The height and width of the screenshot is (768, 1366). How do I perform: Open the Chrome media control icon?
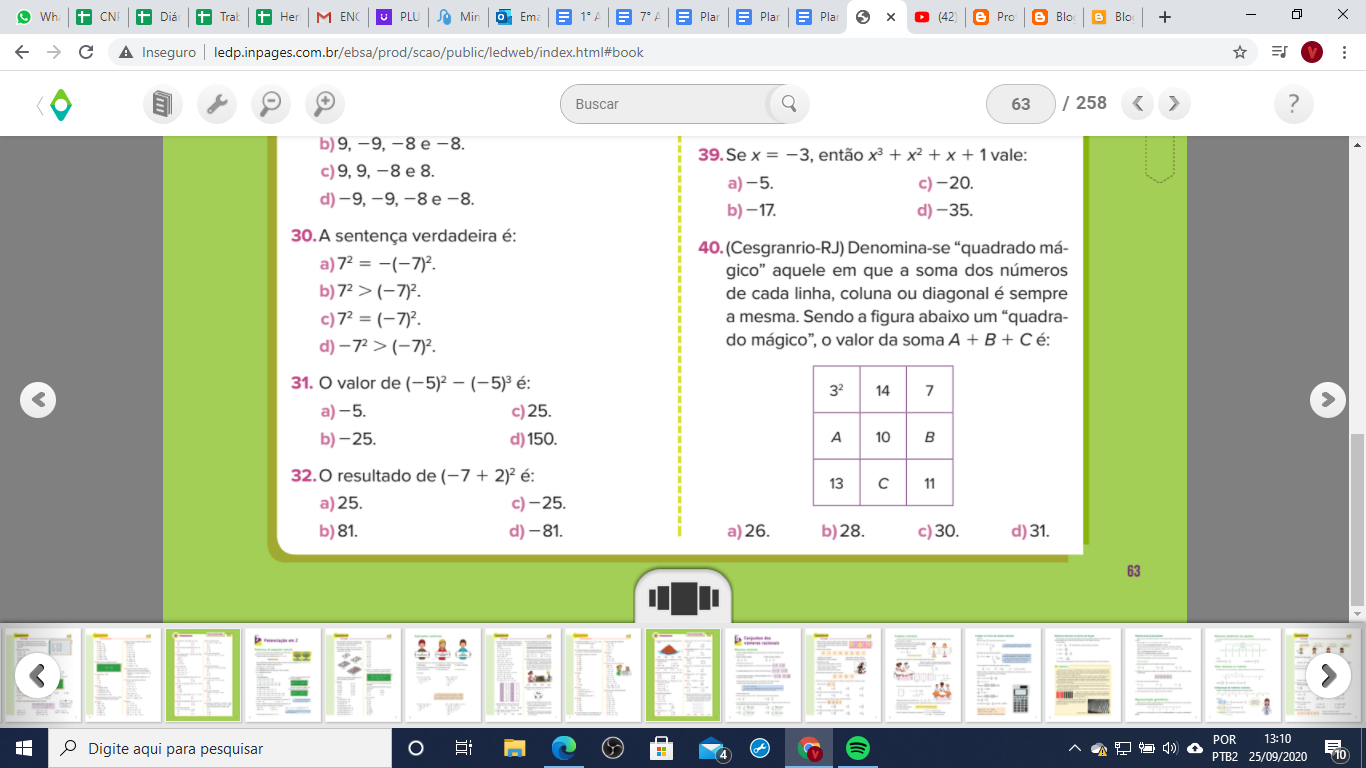[1278, 52]
